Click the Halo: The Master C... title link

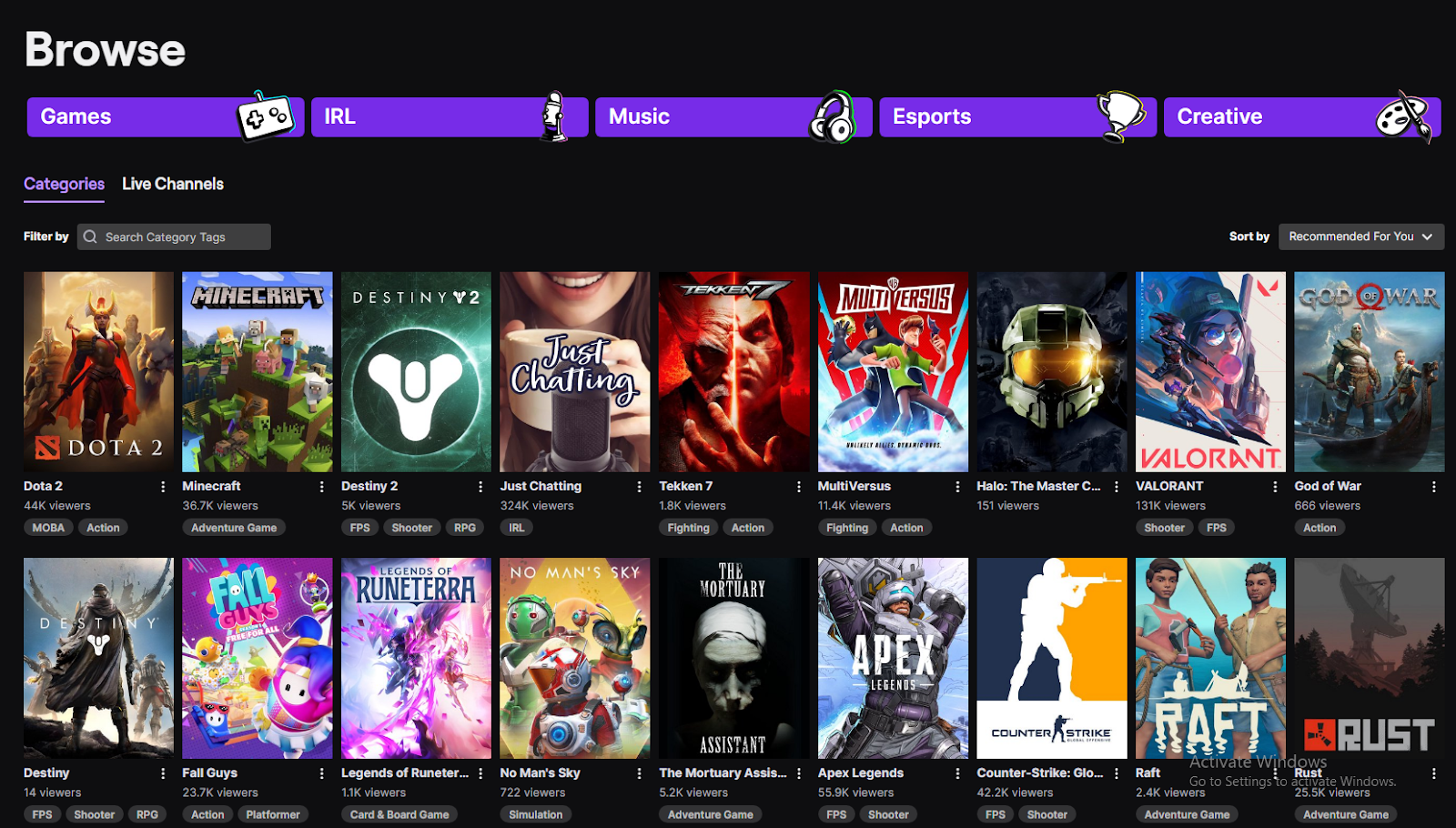(1038, 487)
